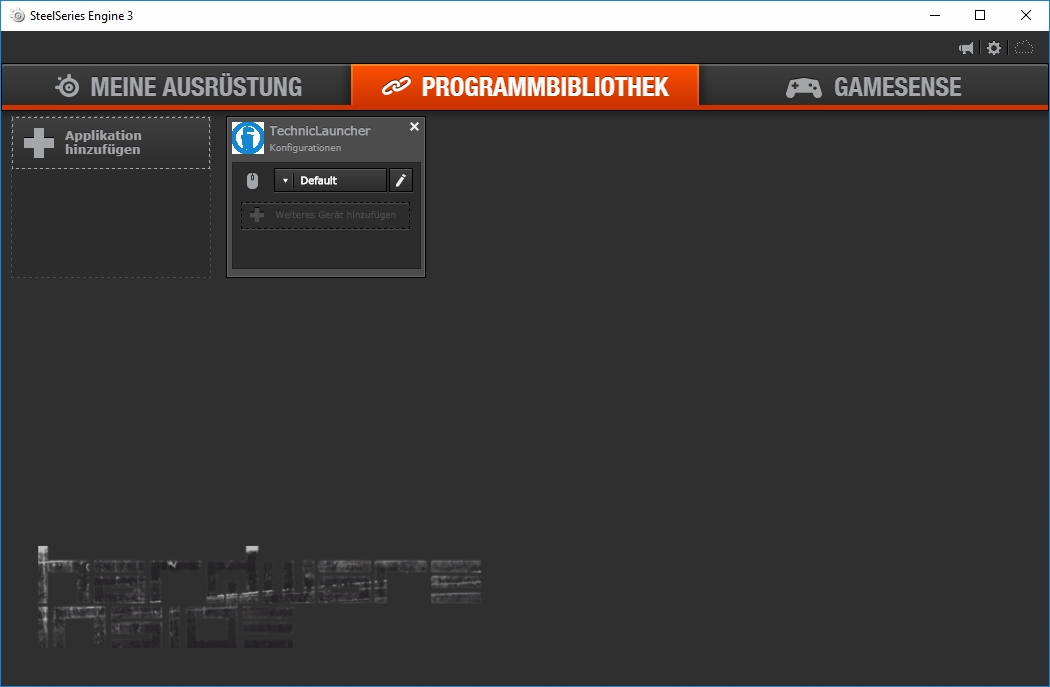Click the mouse device icon
Viewport: 1050px width, 687px height.
pos(253,181)
